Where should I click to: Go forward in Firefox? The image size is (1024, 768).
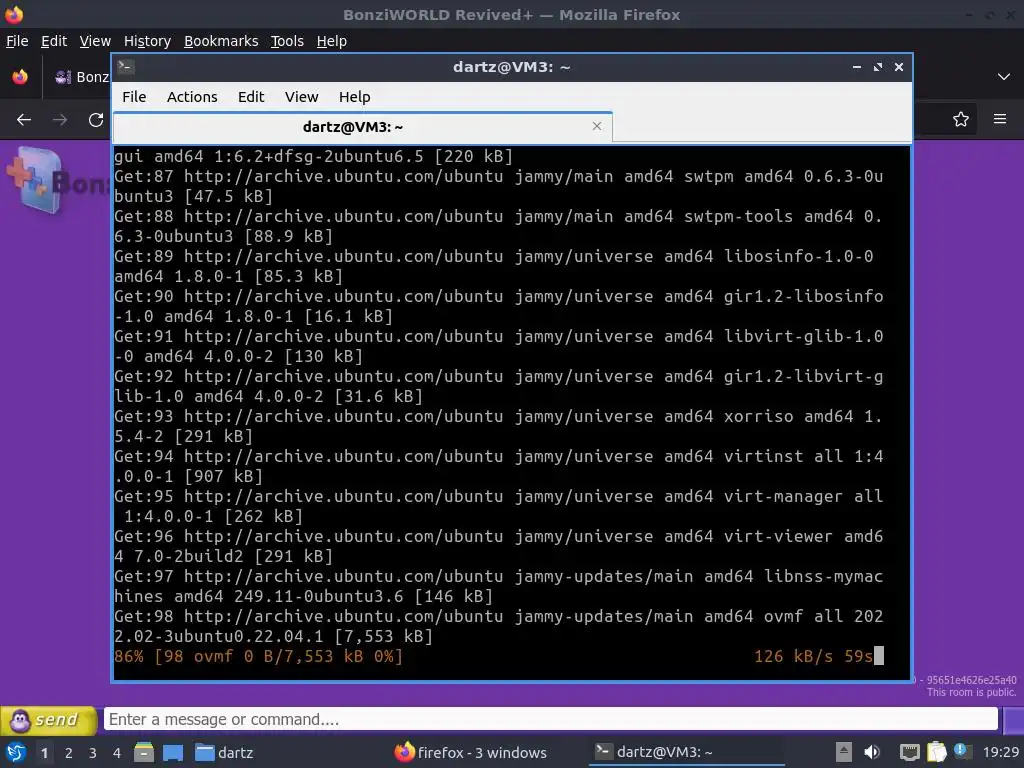point(60,120)
